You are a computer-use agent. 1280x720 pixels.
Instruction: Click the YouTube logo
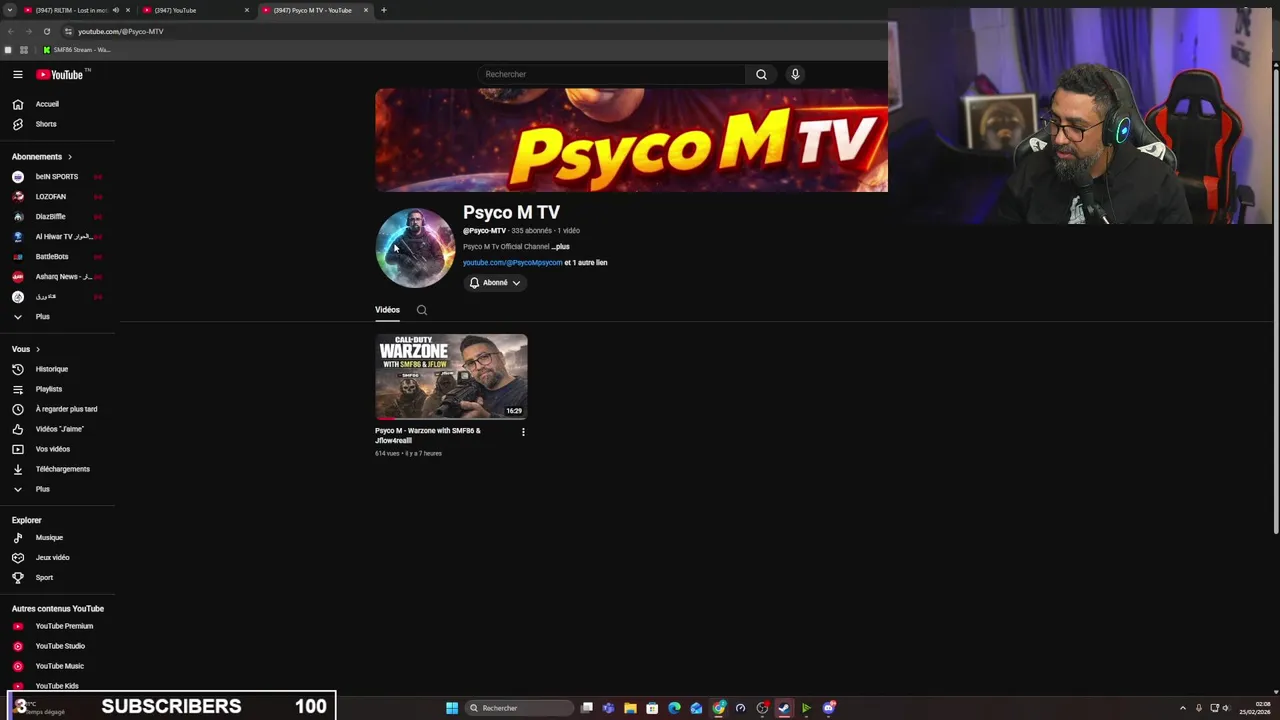point(60,74)
